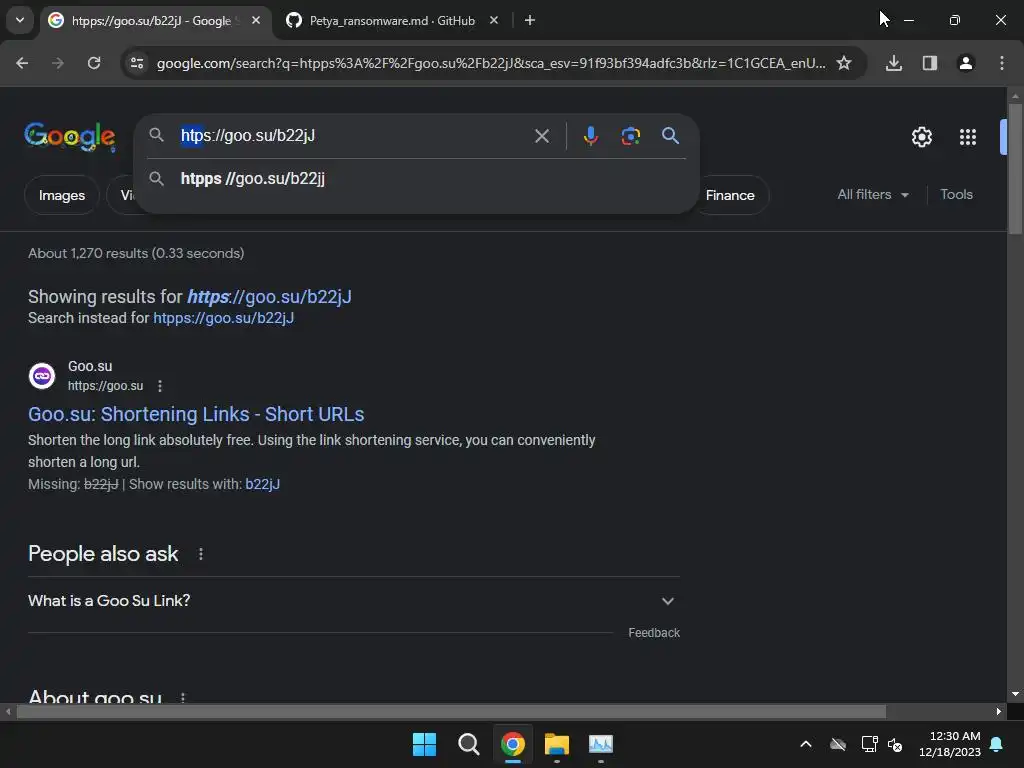Open the Goo.su site favicon
This screenshot has height=768, width=1024.
point(42,376)
